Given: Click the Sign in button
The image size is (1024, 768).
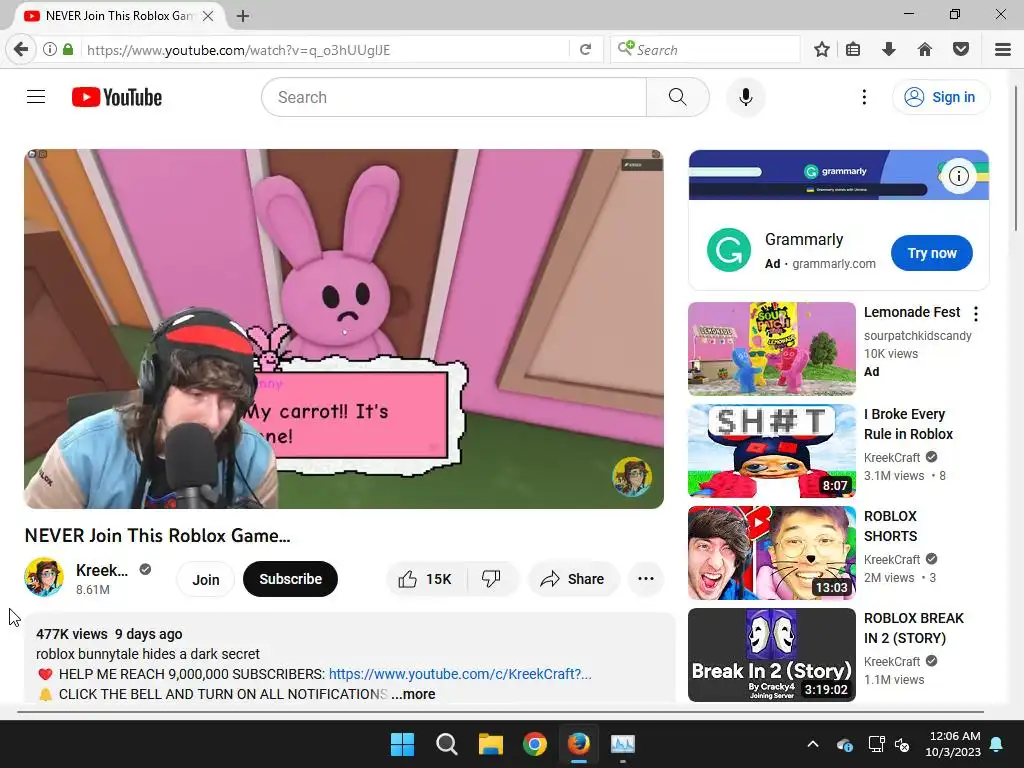Looking at the screenshot, I should pyautogui.click(x=940, y=97).
